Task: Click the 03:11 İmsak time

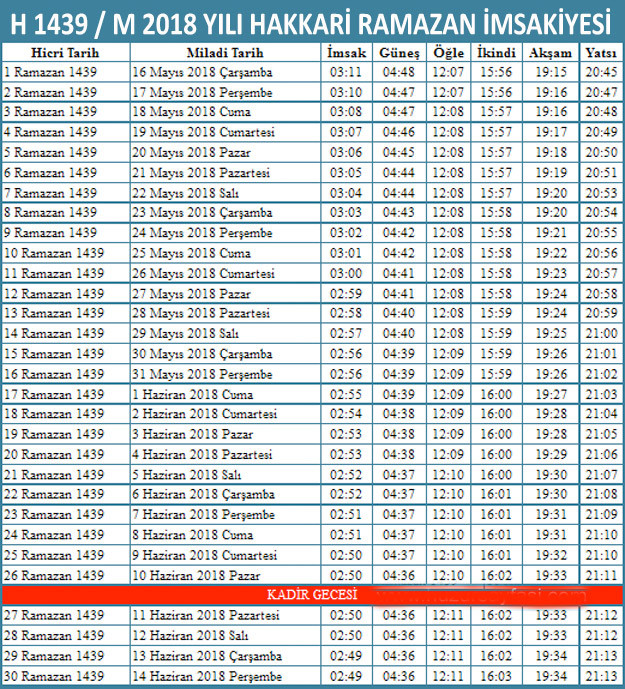Action: (346, 72)
